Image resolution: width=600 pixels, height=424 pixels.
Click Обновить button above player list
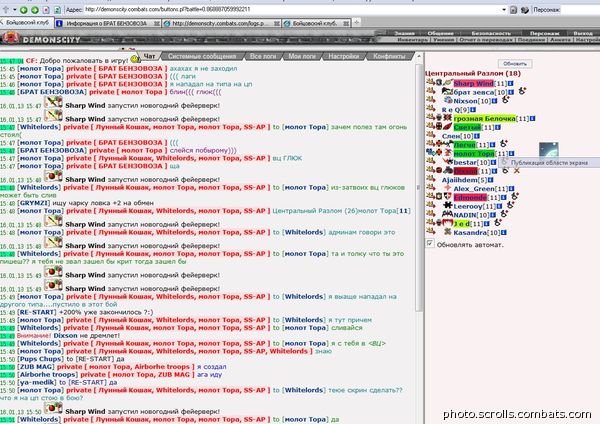(515, 64)
